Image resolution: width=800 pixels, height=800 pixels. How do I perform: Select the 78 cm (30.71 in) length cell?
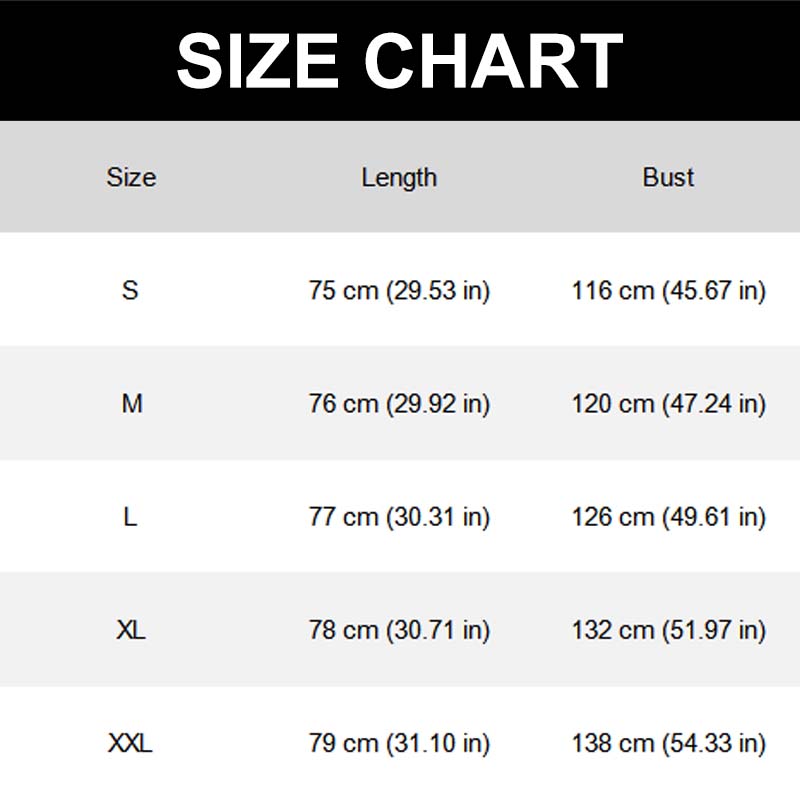399,630
